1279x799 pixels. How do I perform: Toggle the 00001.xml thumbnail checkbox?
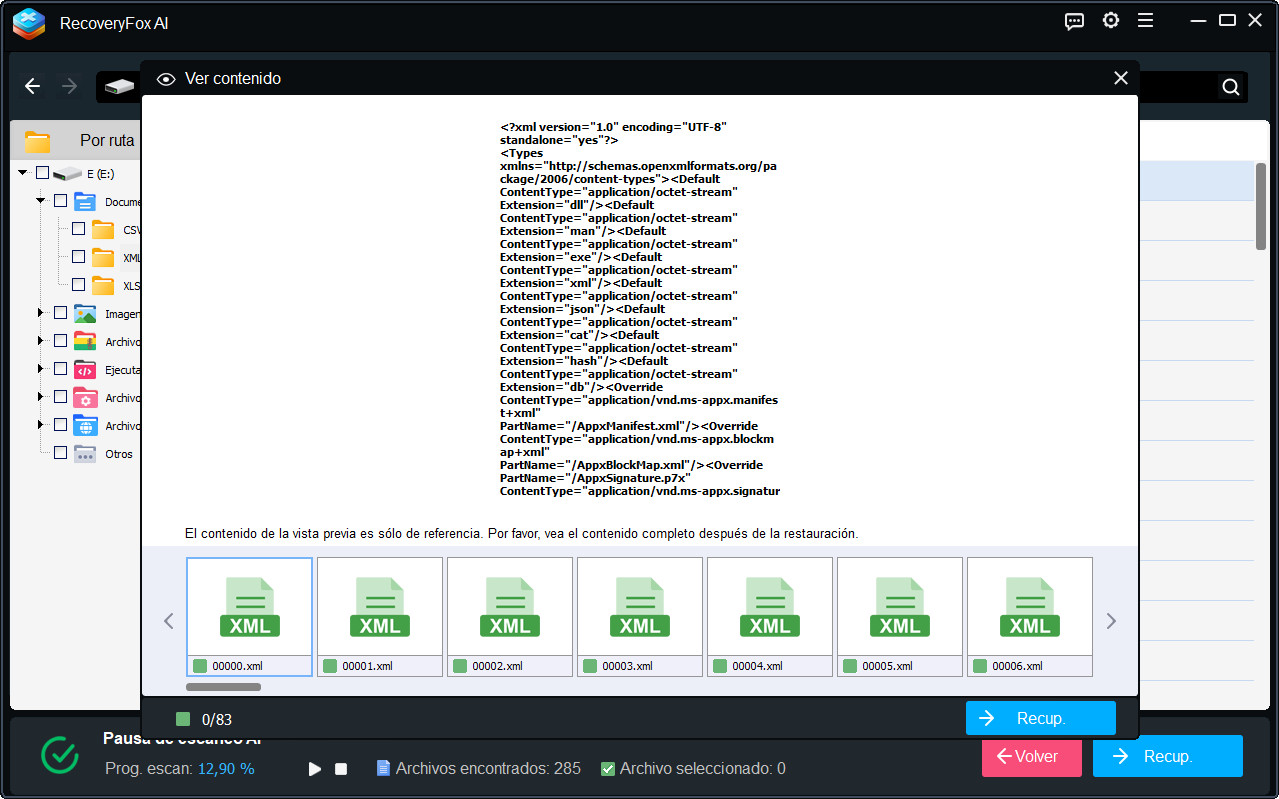(x=330, y=666)
